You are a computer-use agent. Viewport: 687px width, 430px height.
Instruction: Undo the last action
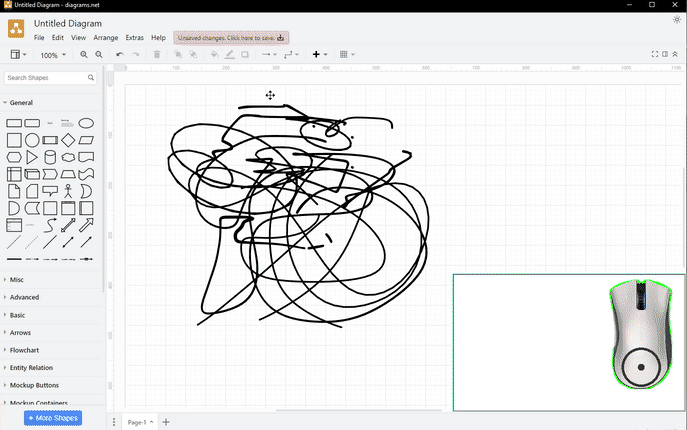pyautogui.click(x=120, y=54)
